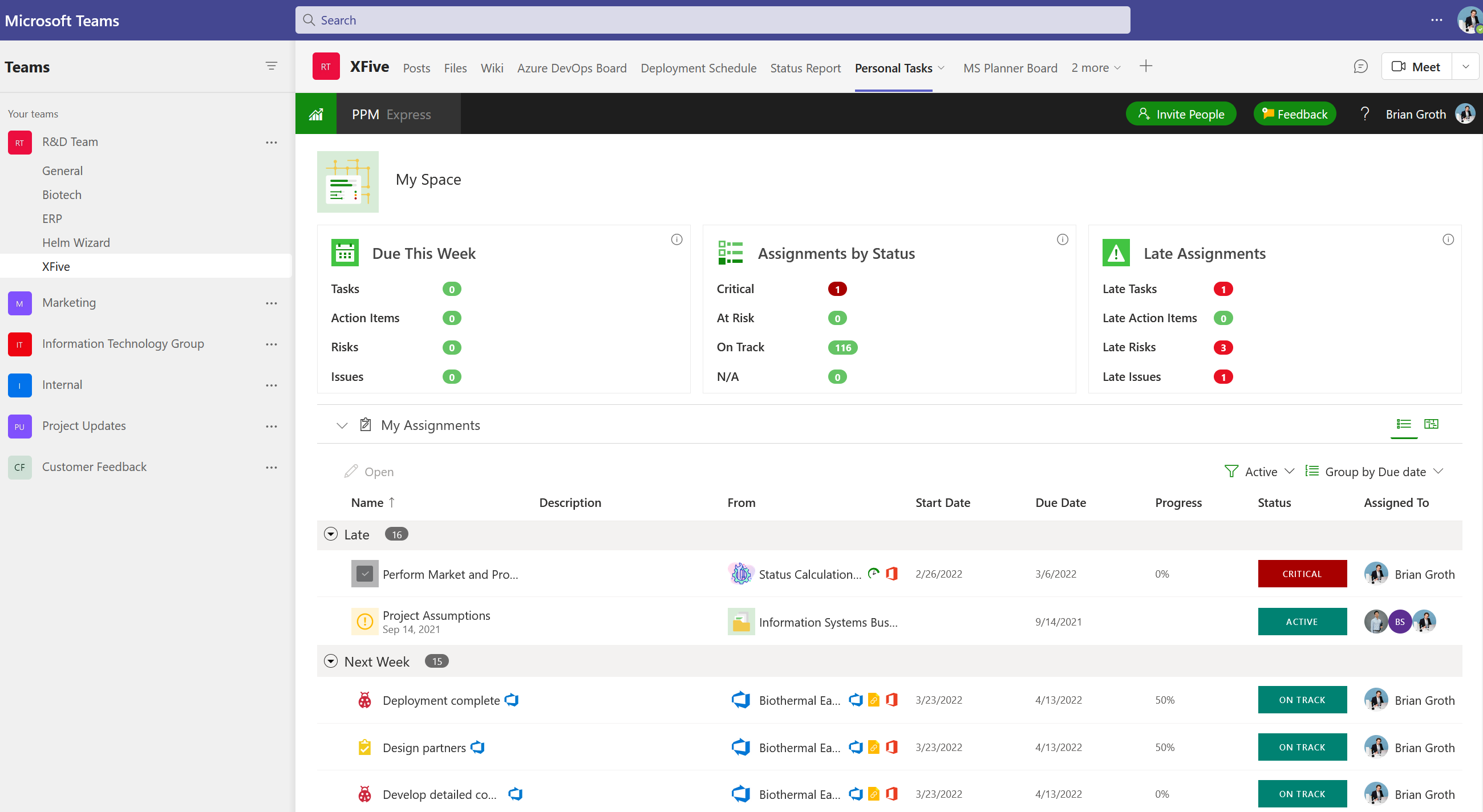Collapse the Next Week group
Image resolution: width=1483 pixels, height=812 pixels.
(330, 661)
